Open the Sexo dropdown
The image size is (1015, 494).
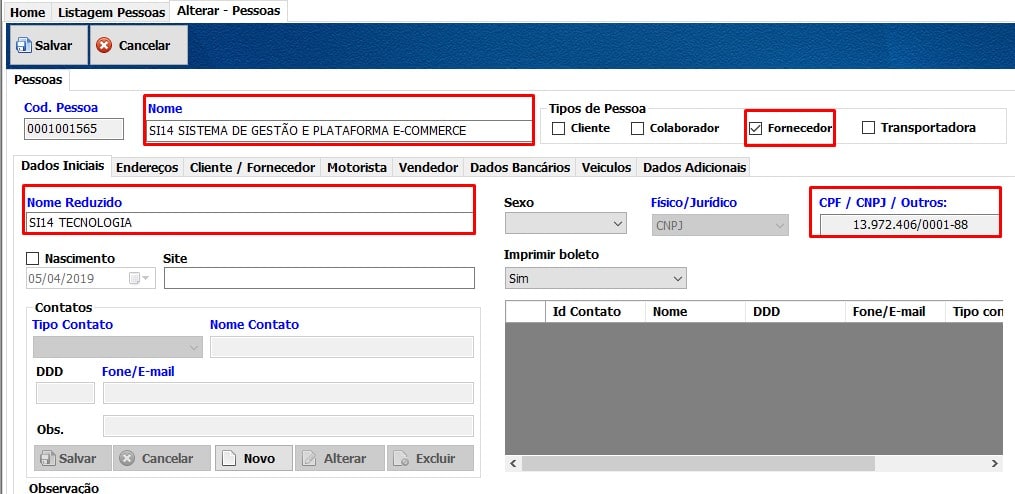pyautogui.click(x=566, y=223)
